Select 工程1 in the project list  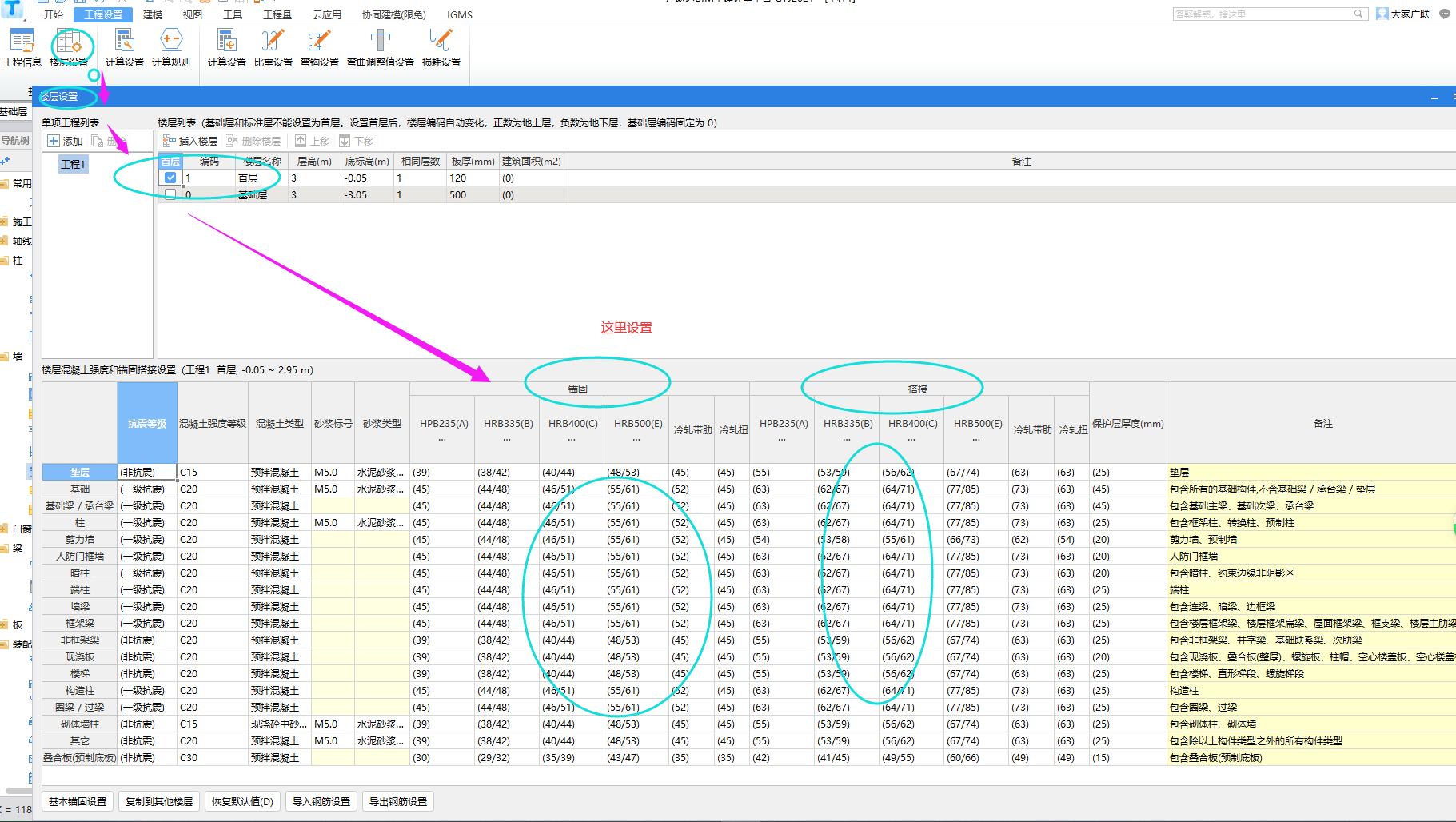click(x=73, y=164)
